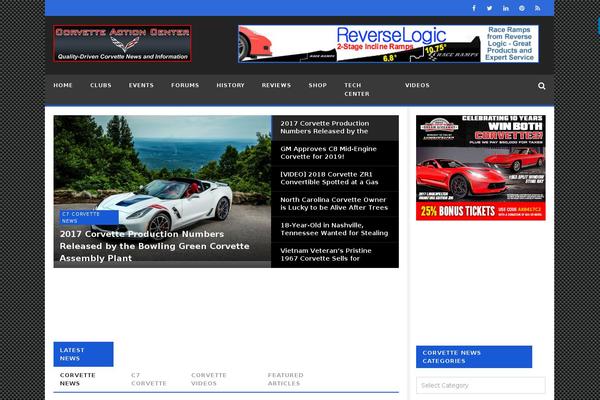Switch to the C7 Corvette tab

coord(149,379)
